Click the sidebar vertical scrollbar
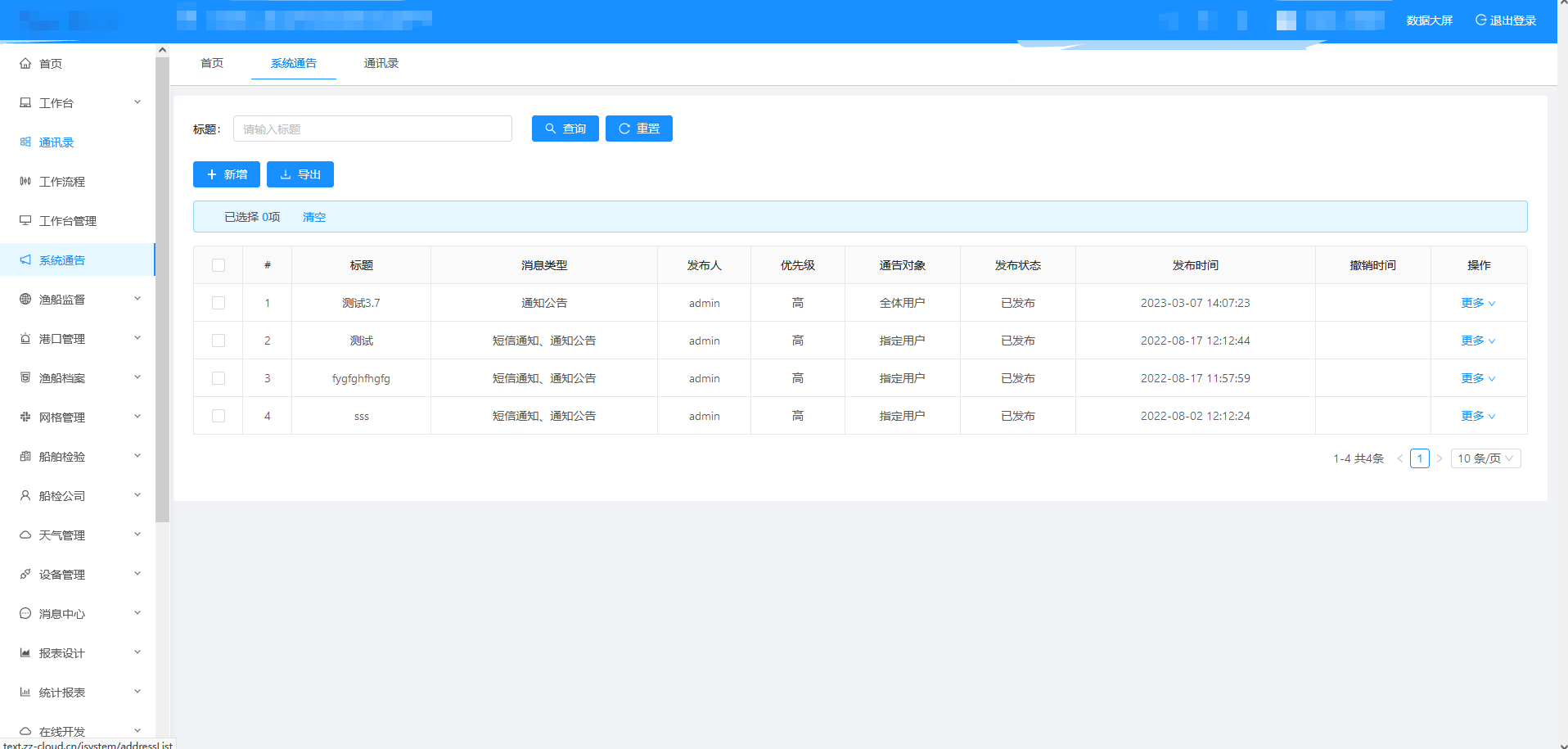Screen dimensions: 1568x749 [x=162, y=289]
